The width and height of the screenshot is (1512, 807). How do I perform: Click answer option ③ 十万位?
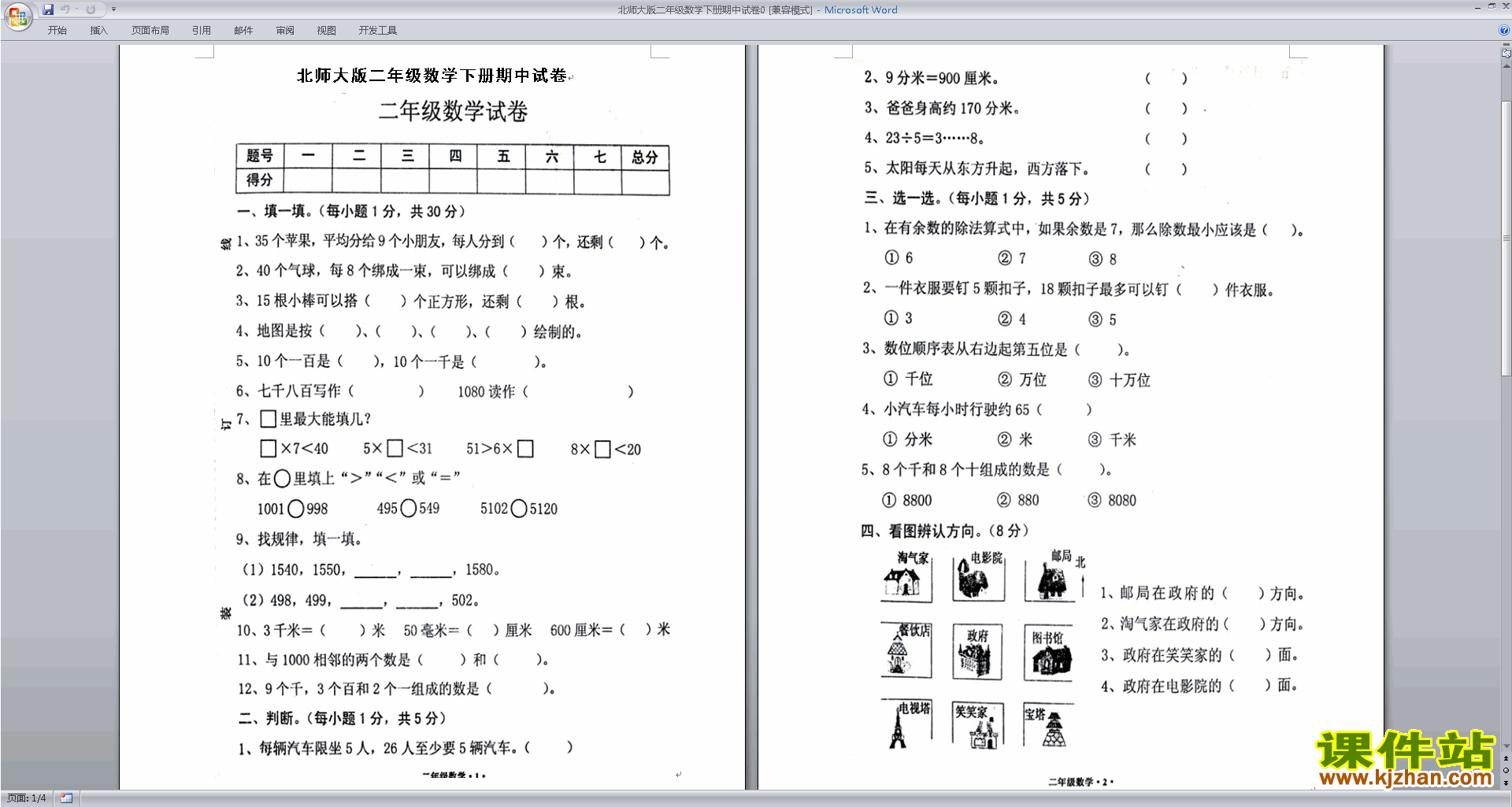1119,380
